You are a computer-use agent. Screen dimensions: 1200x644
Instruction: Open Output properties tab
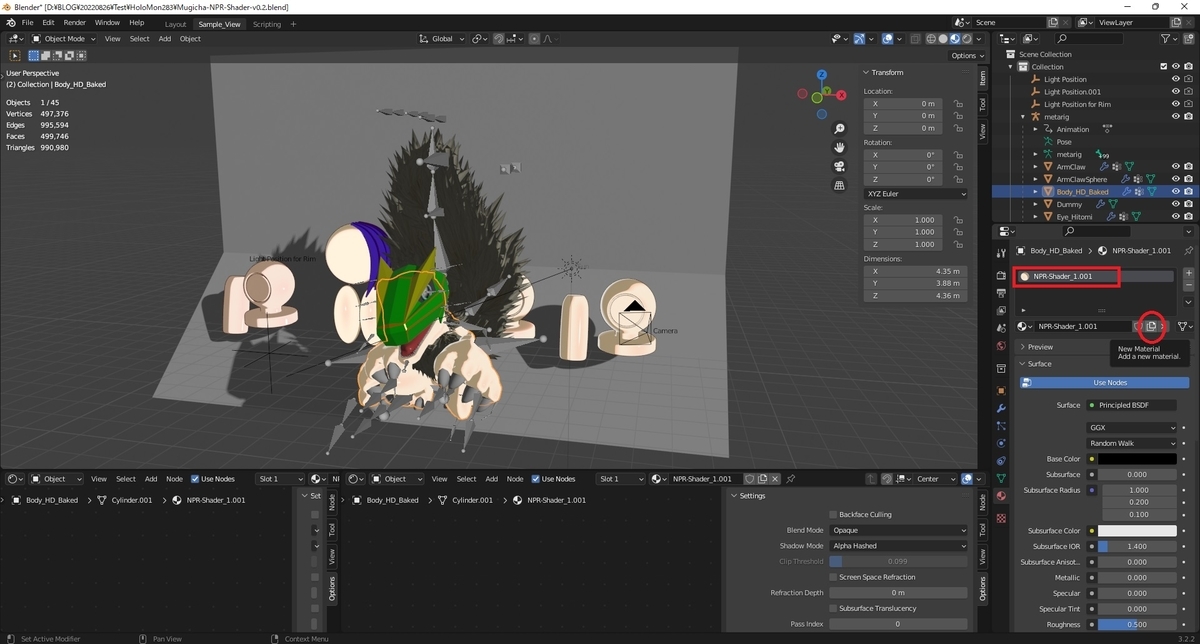[1001, 293]
